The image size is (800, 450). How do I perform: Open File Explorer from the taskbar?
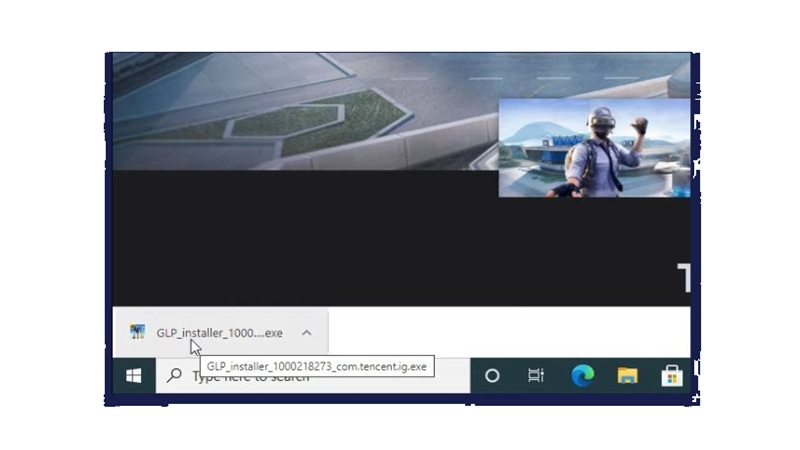tap(627, 376)
